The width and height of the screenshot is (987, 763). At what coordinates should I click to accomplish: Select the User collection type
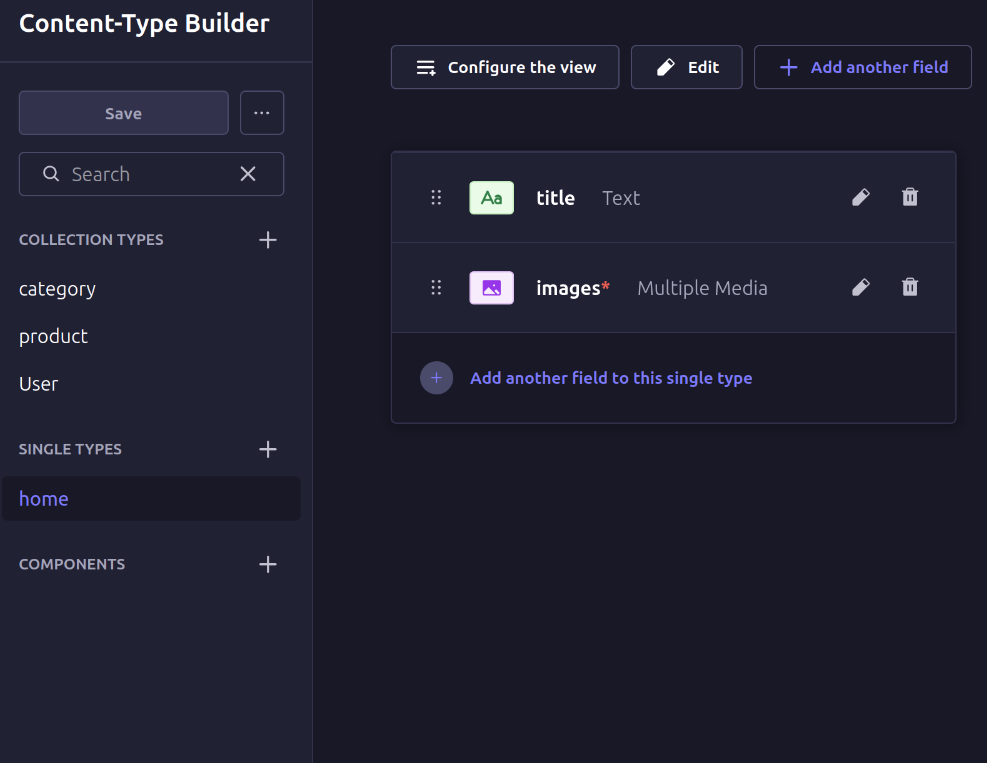[39, 384]
